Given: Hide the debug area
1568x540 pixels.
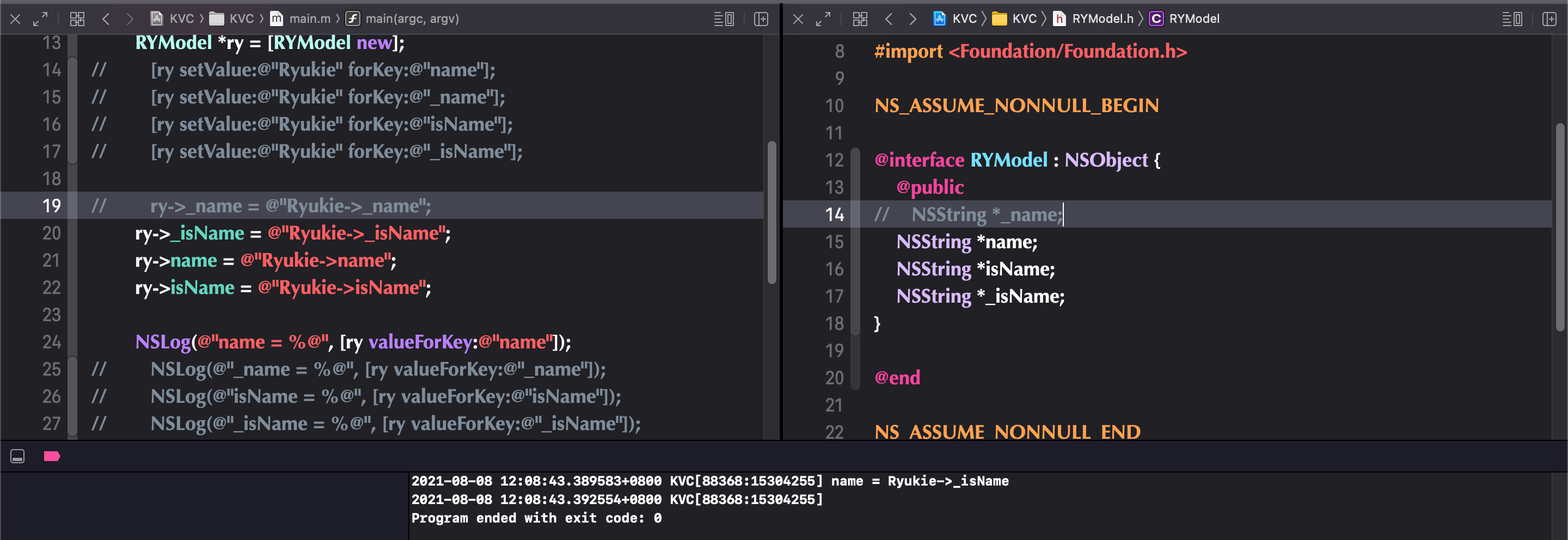Looking at the screenshot, I should [17, 456].
